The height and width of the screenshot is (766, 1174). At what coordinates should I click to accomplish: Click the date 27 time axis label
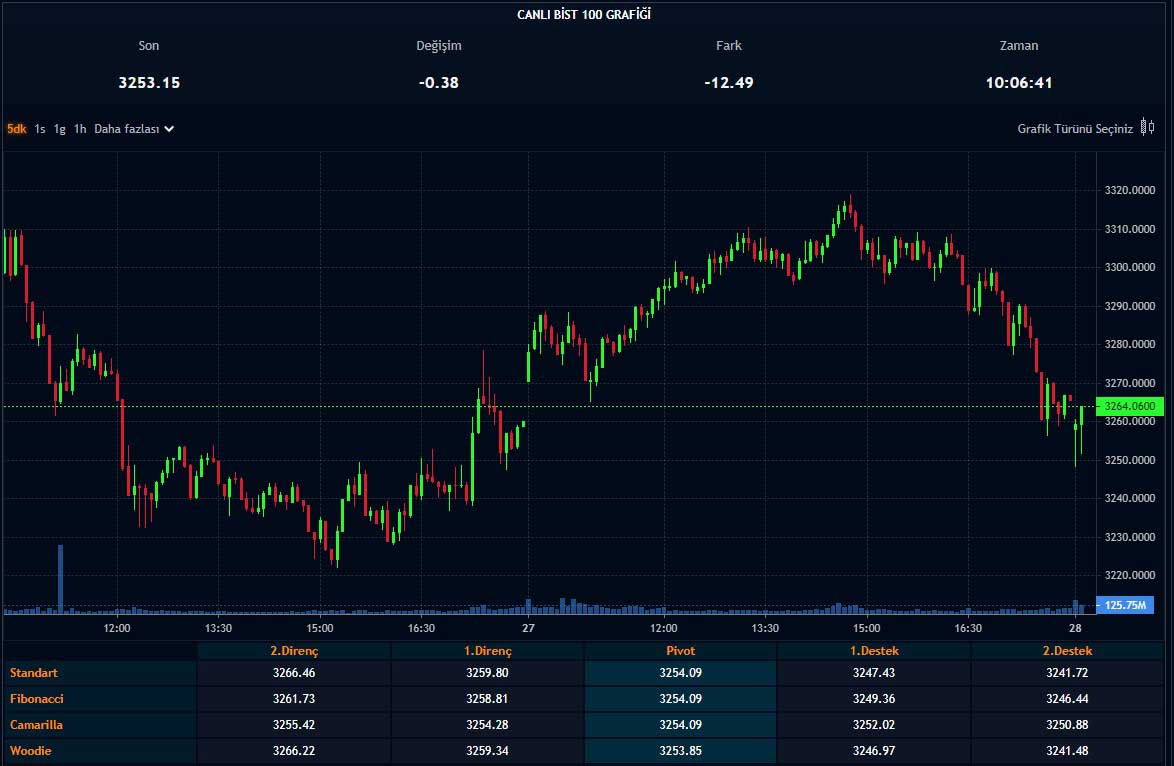(x=529, y=628)
